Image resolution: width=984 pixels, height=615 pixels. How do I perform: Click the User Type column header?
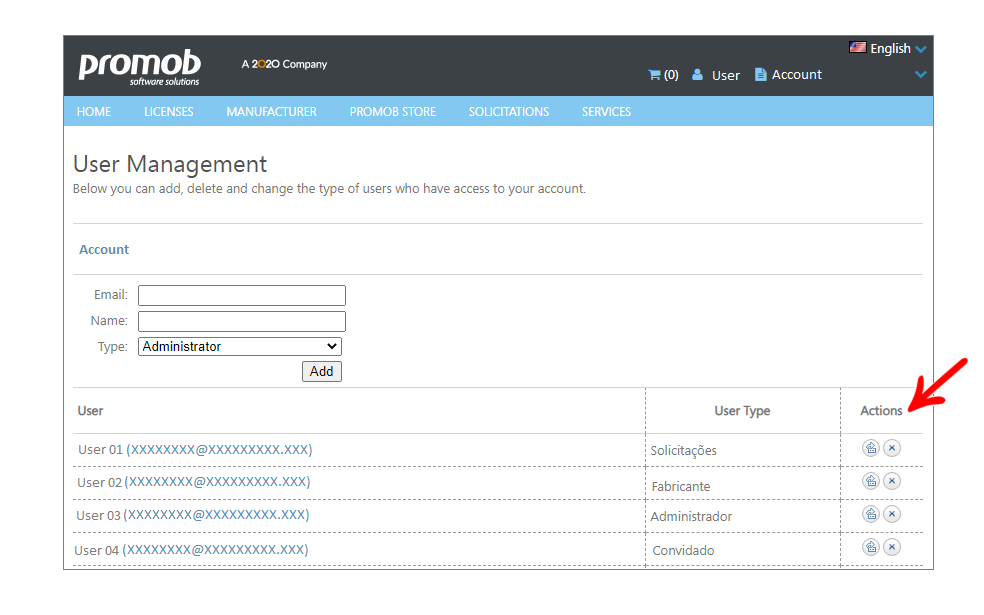point(742,411)
